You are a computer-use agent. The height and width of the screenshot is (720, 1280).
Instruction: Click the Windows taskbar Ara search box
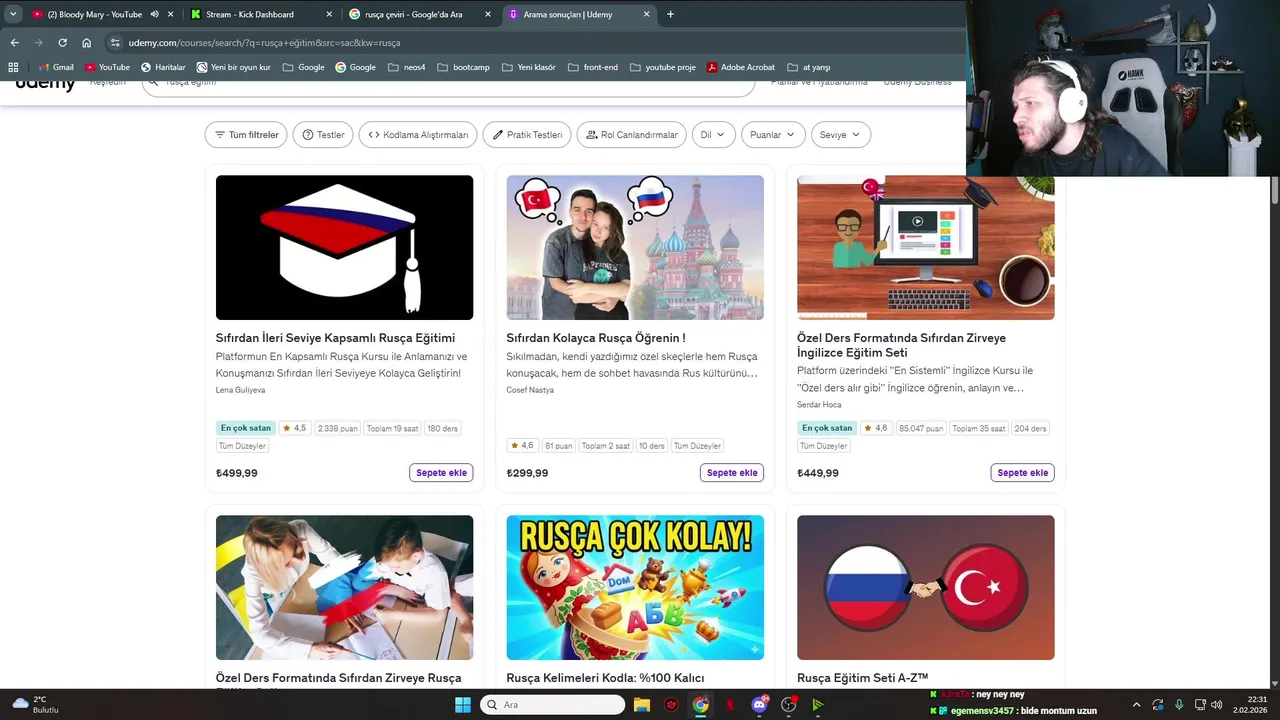pyautogui.click(x=552, y=705)
